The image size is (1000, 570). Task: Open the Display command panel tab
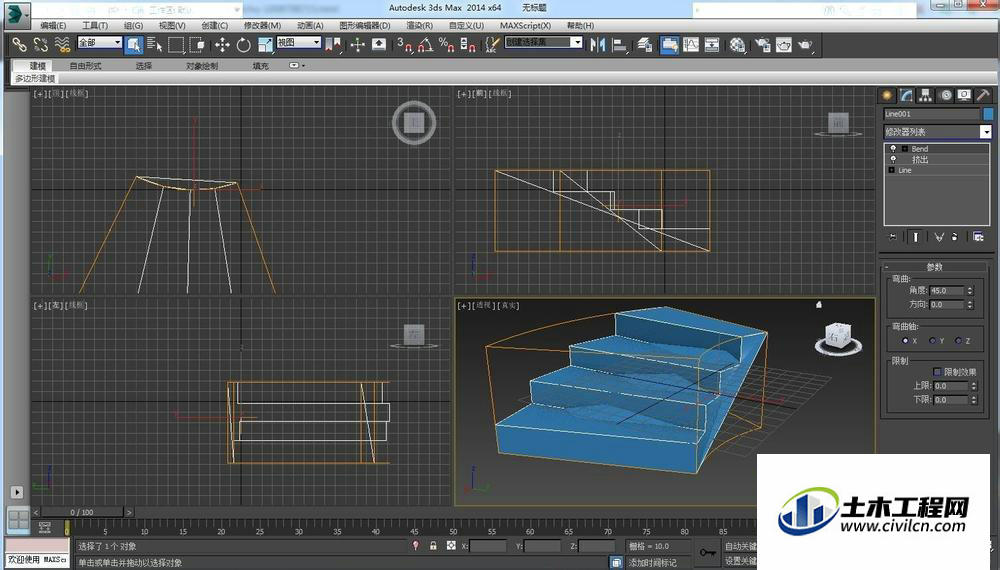pos(964,95)
